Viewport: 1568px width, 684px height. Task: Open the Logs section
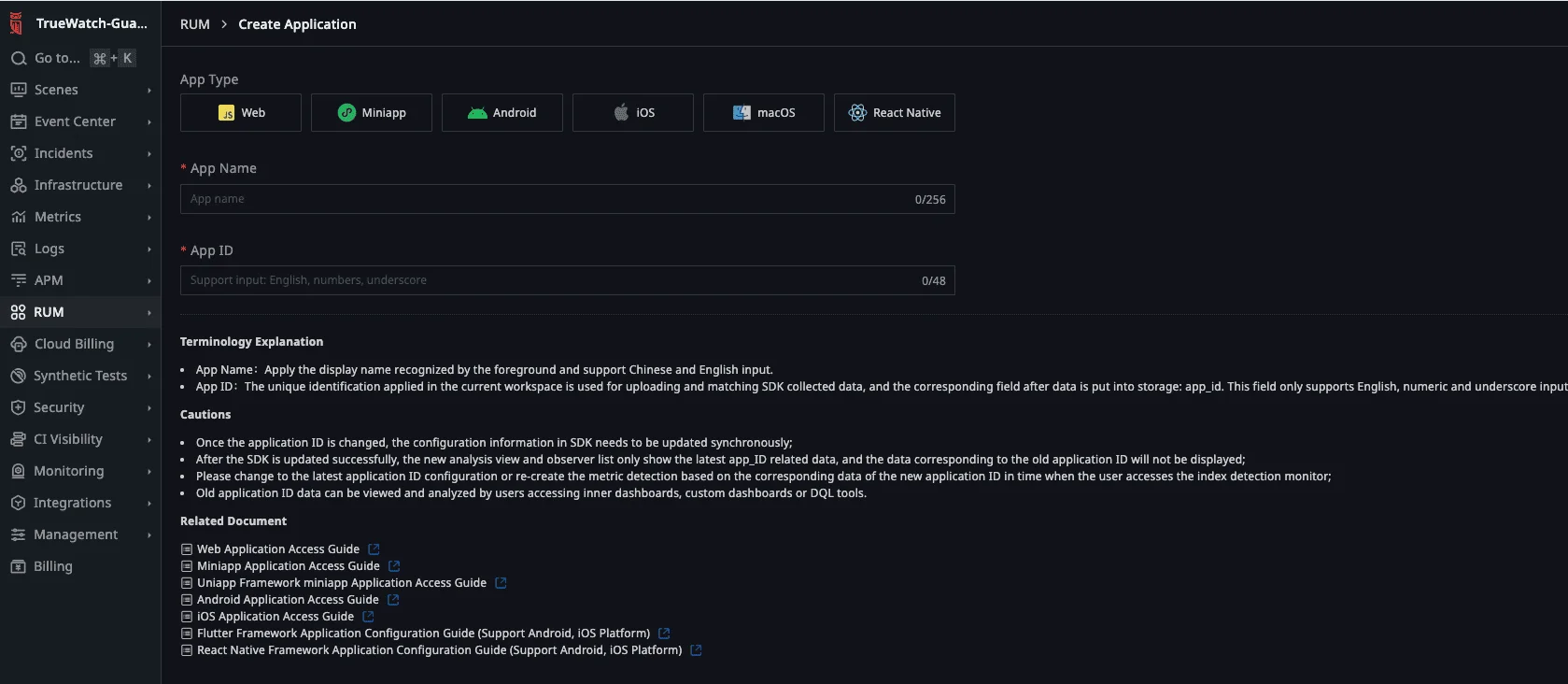click(49, 249)
